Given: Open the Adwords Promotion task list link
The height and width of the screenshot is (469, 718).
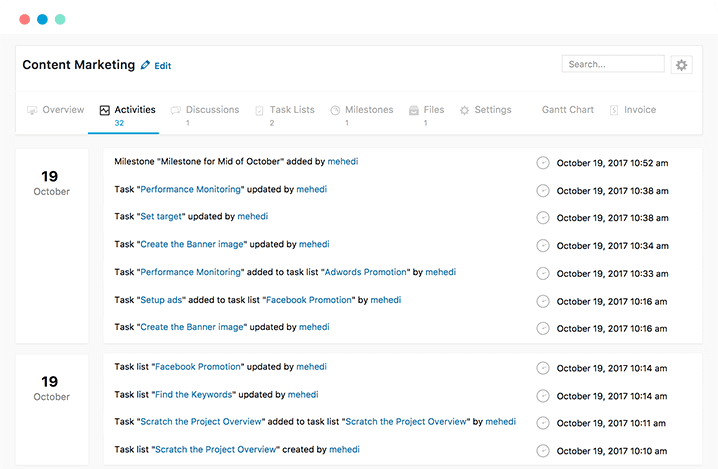Looking at the screenshot, I should (x=365, y=272).
